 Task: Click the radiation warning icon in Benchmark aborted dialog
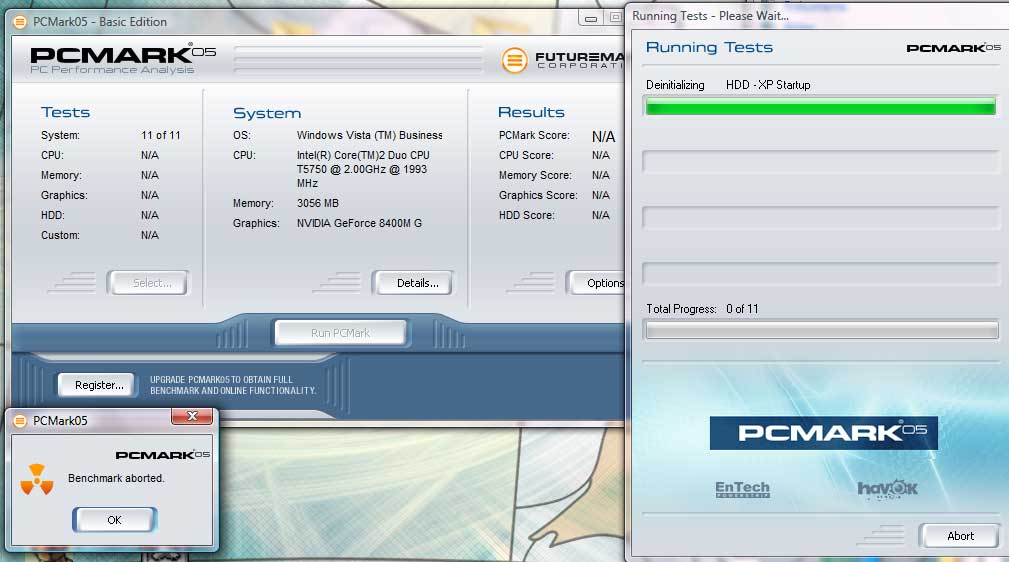(37, 480)
